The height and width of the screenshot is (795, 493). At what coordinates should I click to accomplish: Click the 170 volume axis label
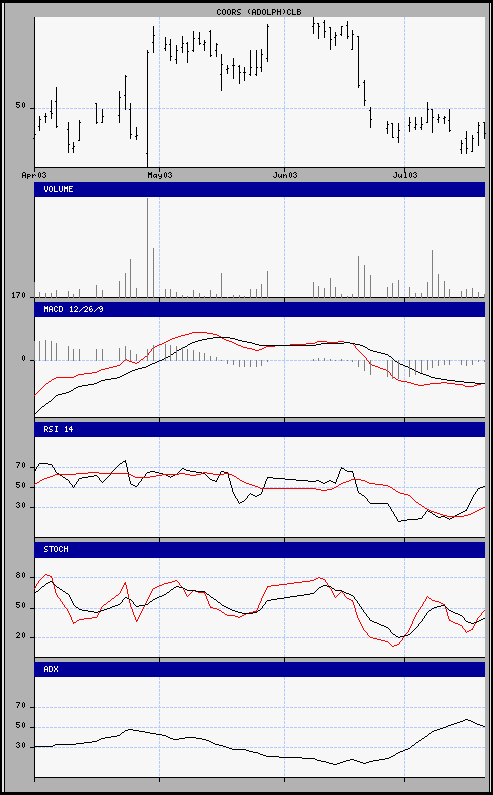tap(19, 295)
